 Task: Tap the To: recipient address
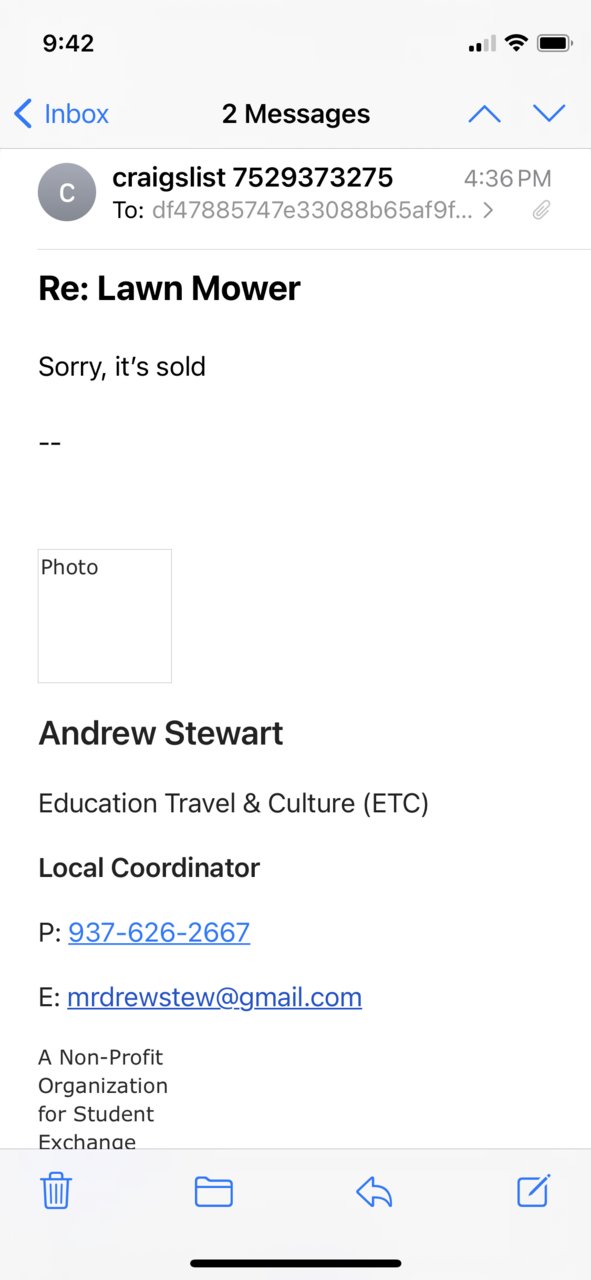[312, 211]
